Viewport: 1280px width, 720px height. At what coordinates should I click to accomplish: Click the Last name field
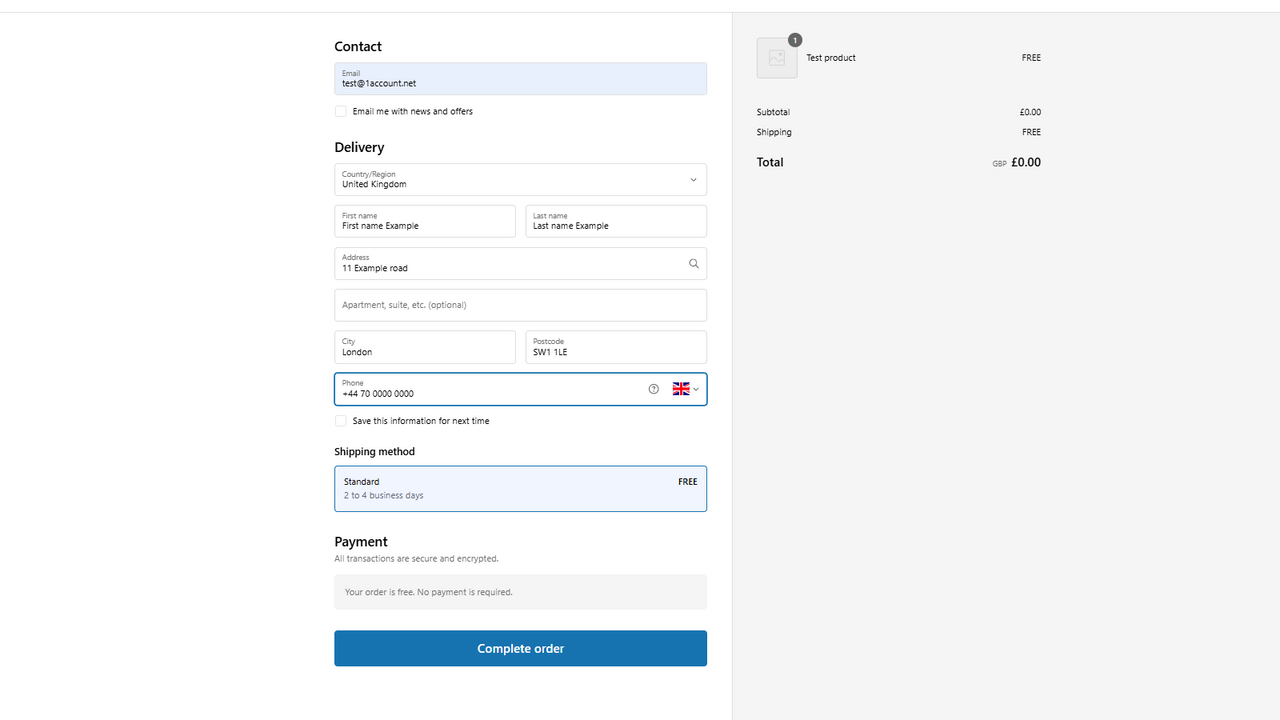tap(616, 221)
